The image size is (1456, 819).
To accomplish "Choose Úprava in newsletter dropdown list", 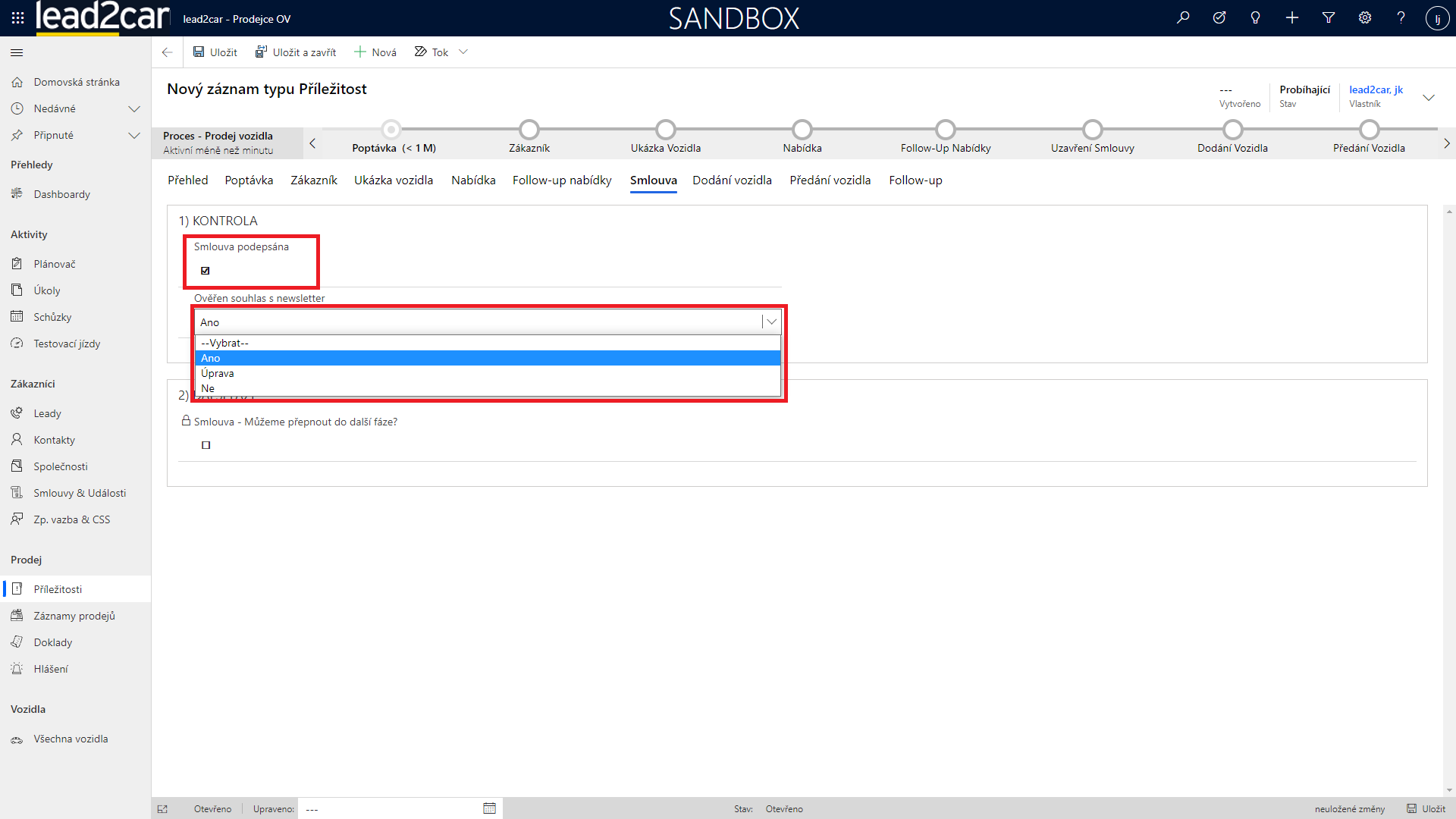I will coord(218,373).
